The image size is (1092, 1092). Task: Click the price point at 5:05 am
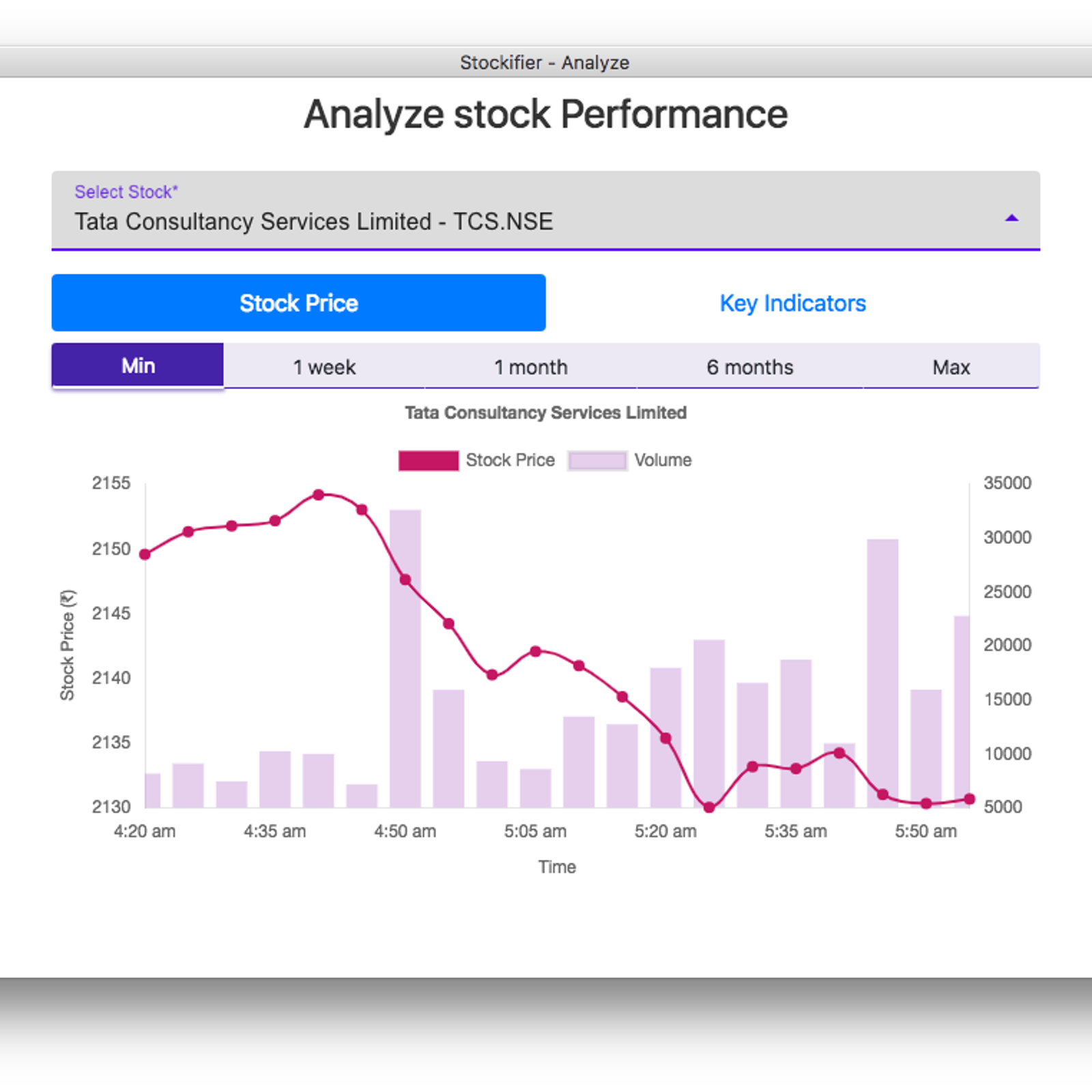pyautogui.click(x=536, y=651)
